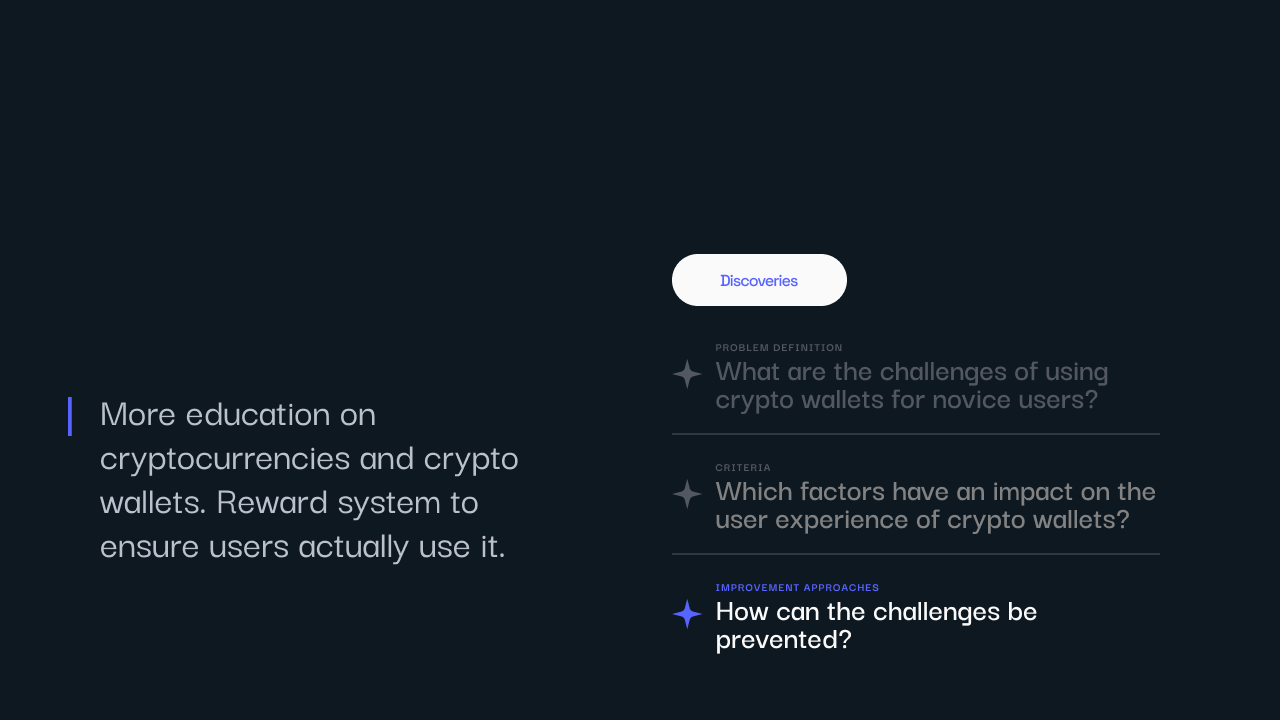Click the "More education on" quote line
This screenshot has width=1280, height=720.
coord(238,413)
